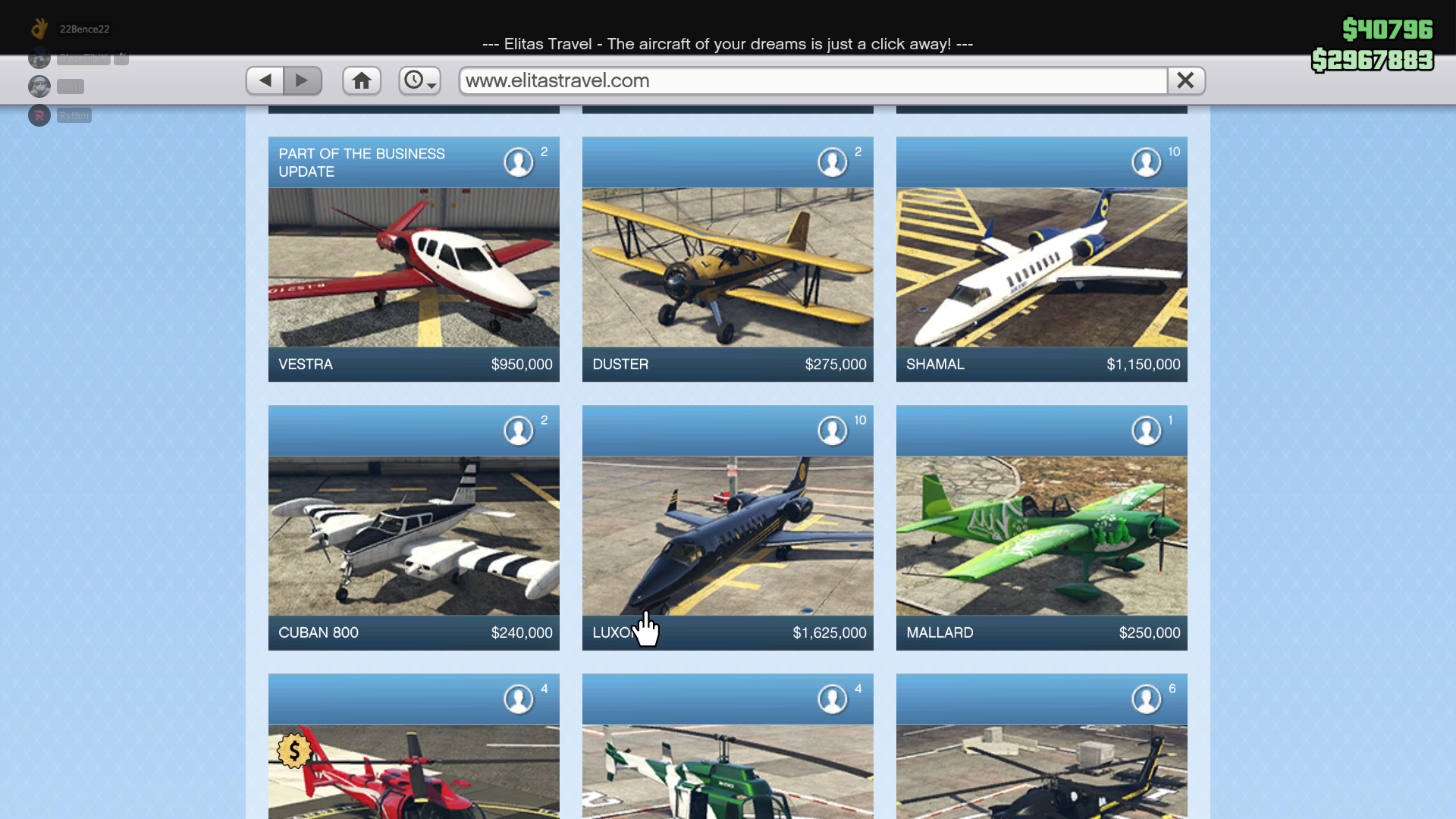
Task: Click the $240,000 Cuban 800 price
Action: [x=522, y=633]
